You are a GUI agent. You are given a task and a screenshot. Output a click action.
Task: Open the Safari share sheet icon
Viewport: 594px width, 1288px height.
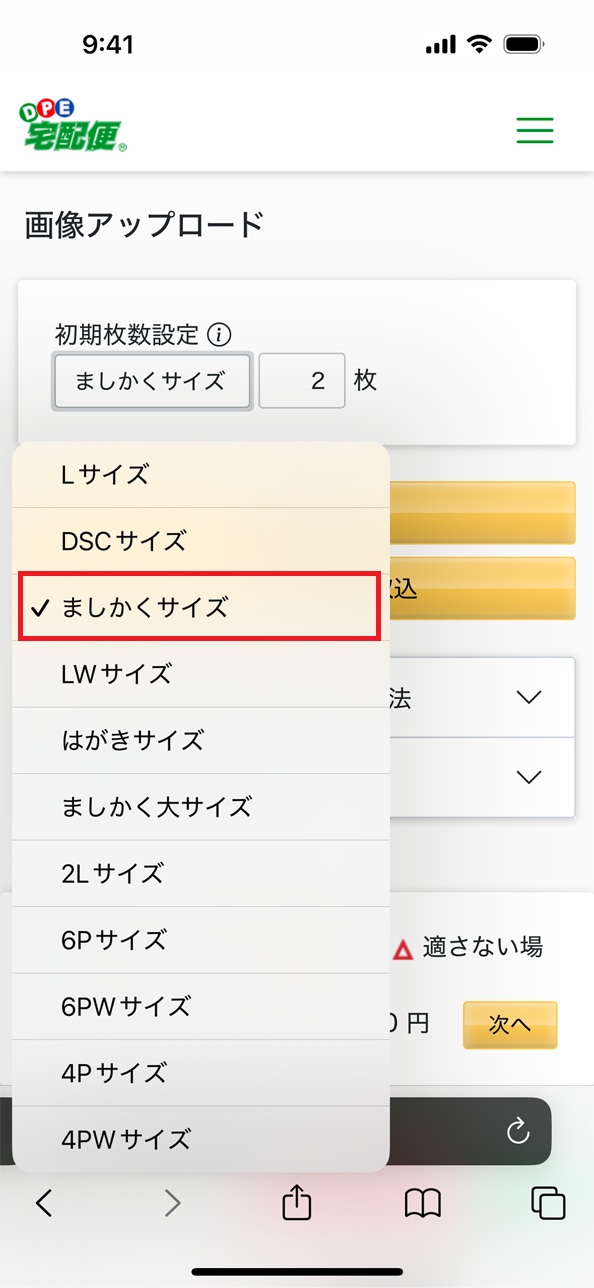[297, 1201]
